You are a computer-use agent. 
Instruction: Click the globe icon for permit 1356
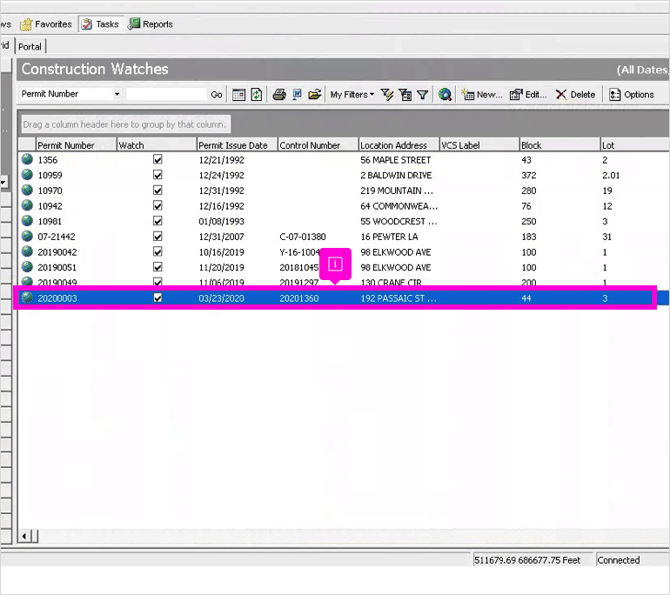(27, 159)
